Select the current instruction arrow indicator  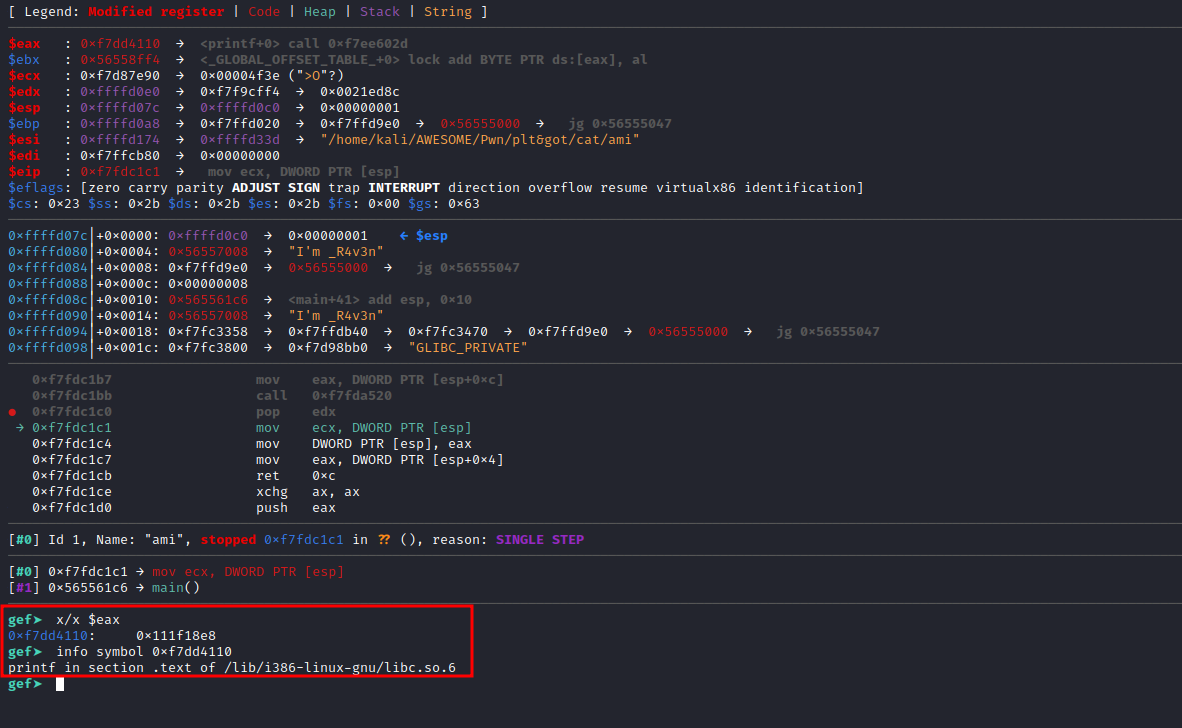point(20,427)
